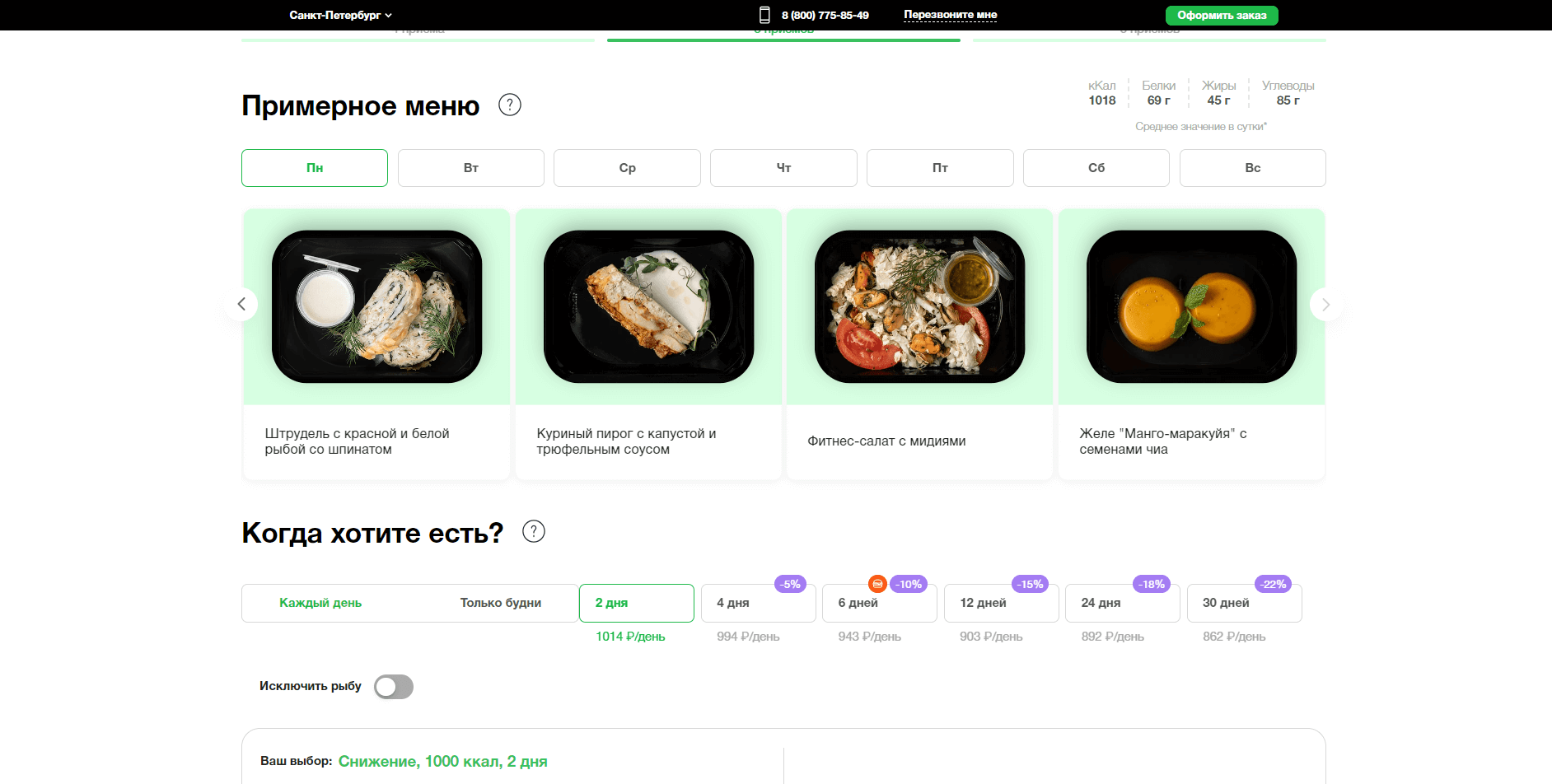
Task: Open the chicken pie dish photo
Action: pos(648,306)
